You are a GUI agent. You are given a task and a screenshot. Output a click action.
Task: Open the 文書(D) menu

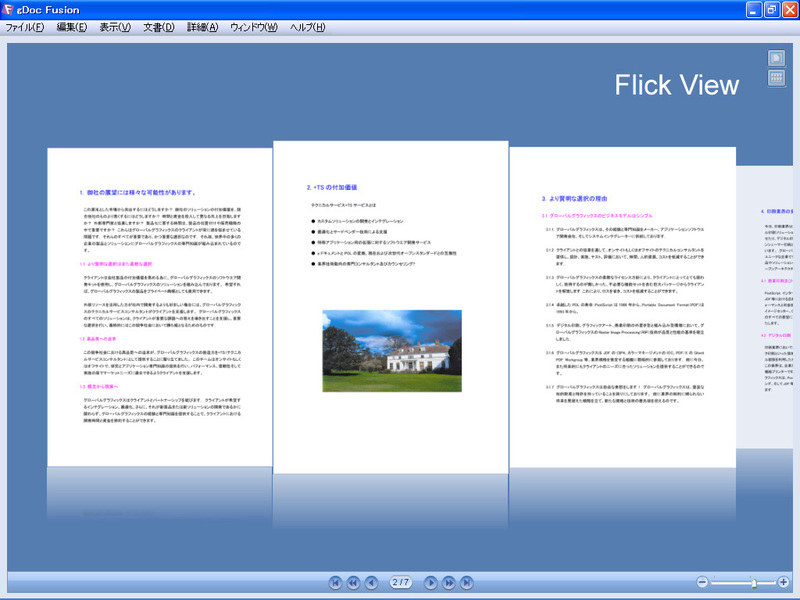159,28
